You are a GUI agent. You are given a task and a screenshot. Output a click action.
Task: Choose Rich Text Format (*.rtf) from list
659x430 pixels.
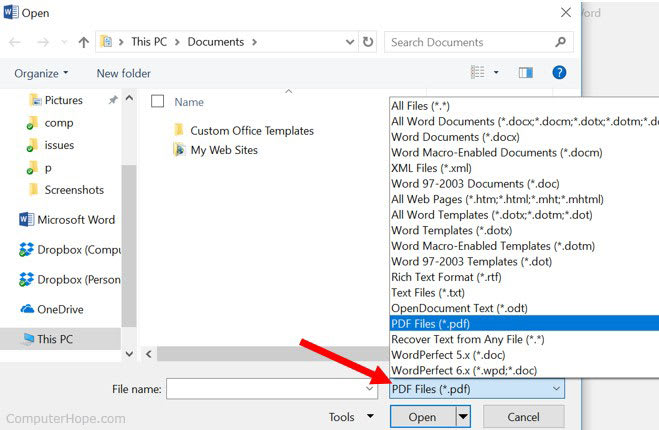coord(448,279)
